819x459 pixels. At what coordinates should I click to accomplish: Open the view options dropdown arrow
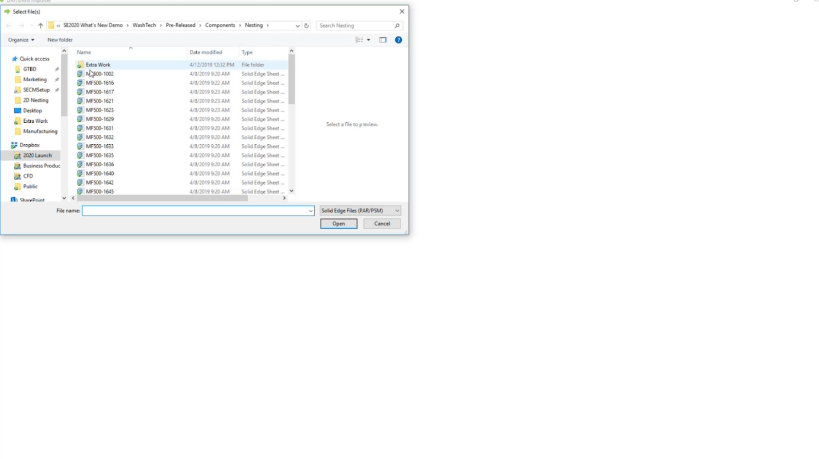tap(368, 40)
